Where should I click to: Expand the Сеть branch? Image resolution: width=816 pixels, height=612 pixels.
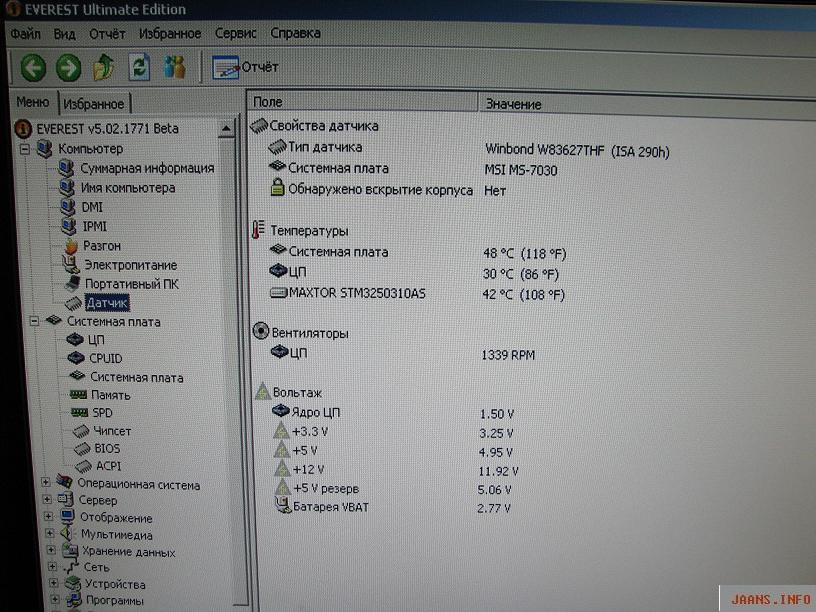pyautogui.click(x=53, y=566)
